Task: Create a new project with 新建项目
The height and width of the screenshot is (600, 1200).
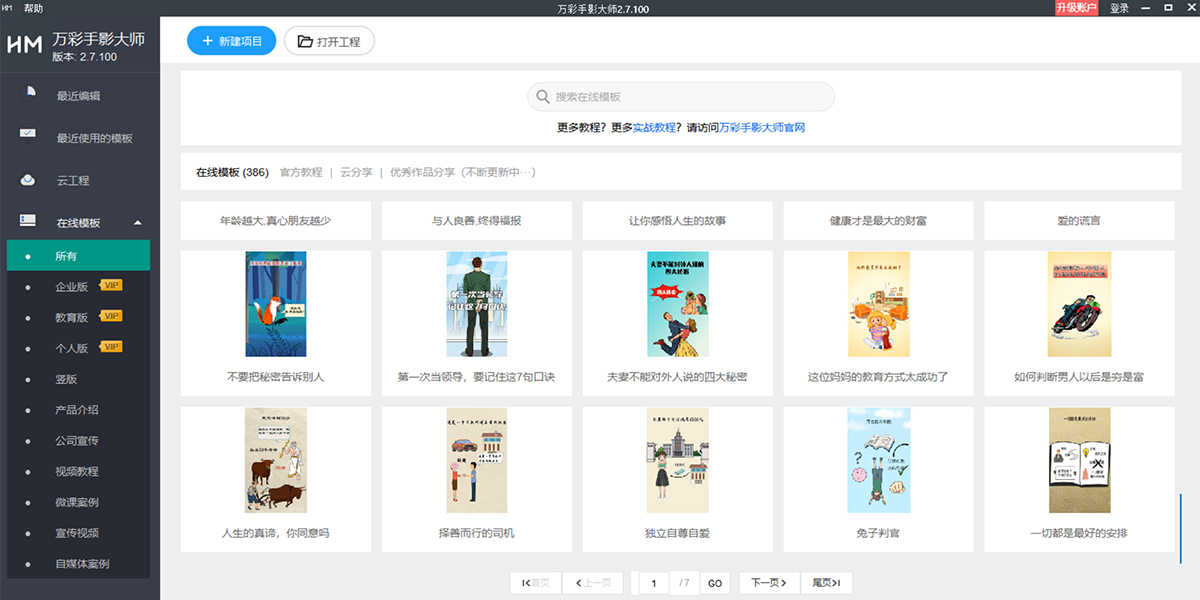Action: [x=231, y=41]
